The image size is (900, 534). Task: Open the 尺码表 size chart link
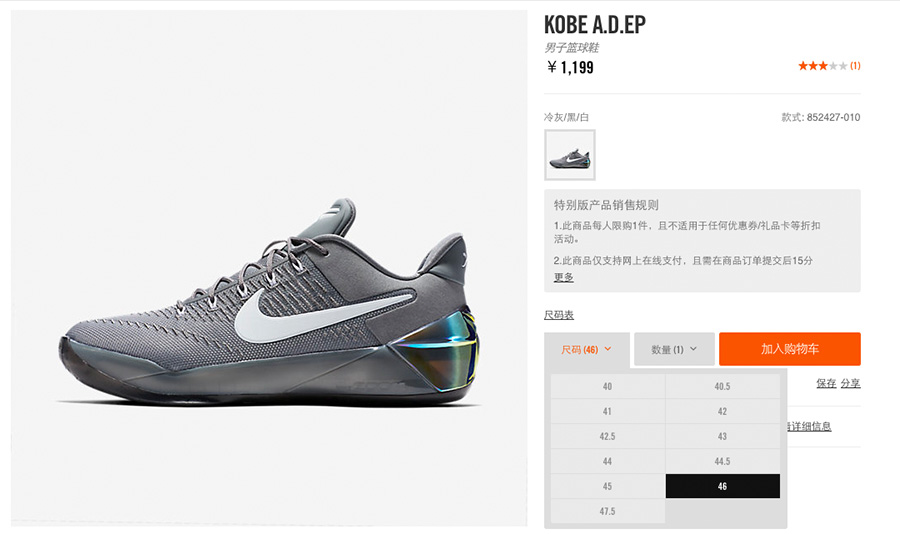[x=559, y=315]
